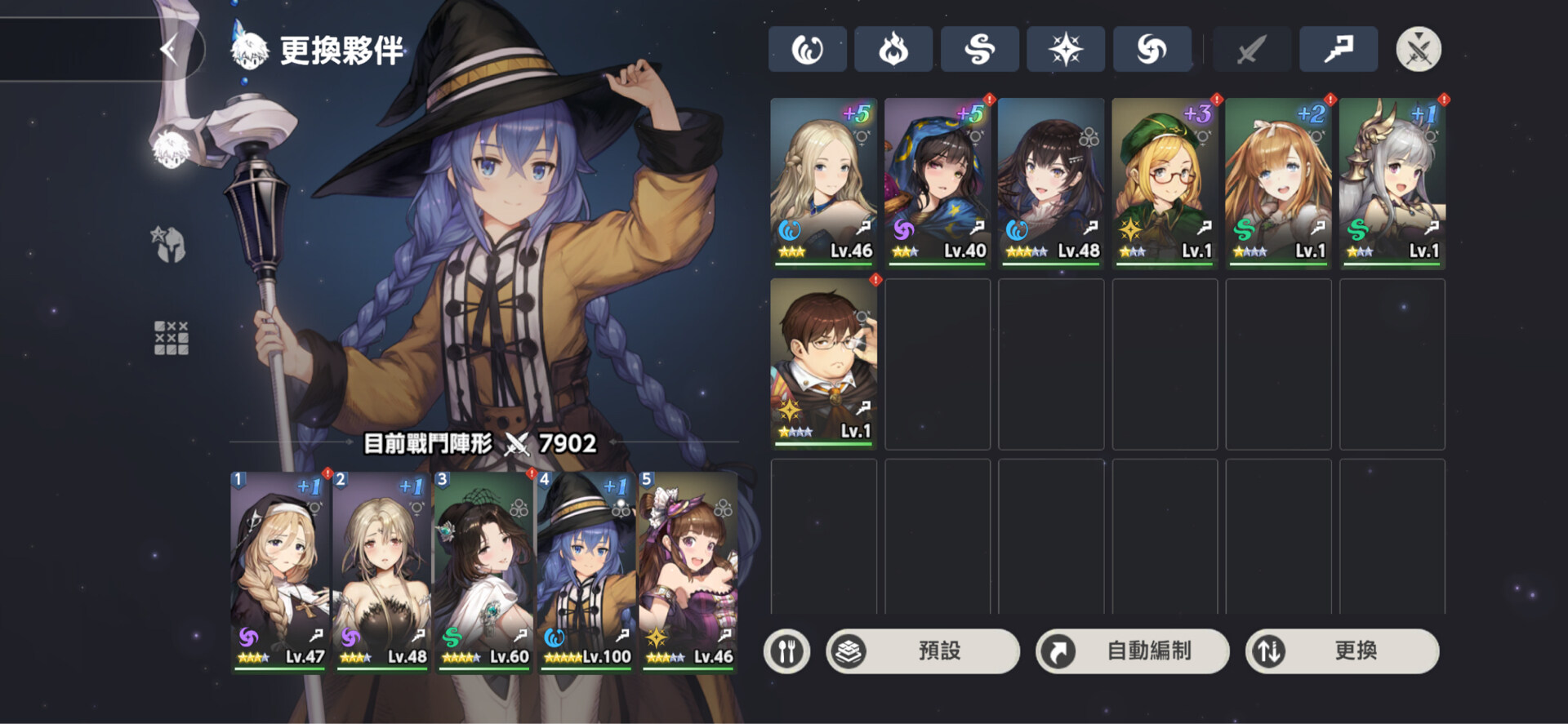Toggle the water element filter
This screenshot has height=724, width=1568.
807,50
